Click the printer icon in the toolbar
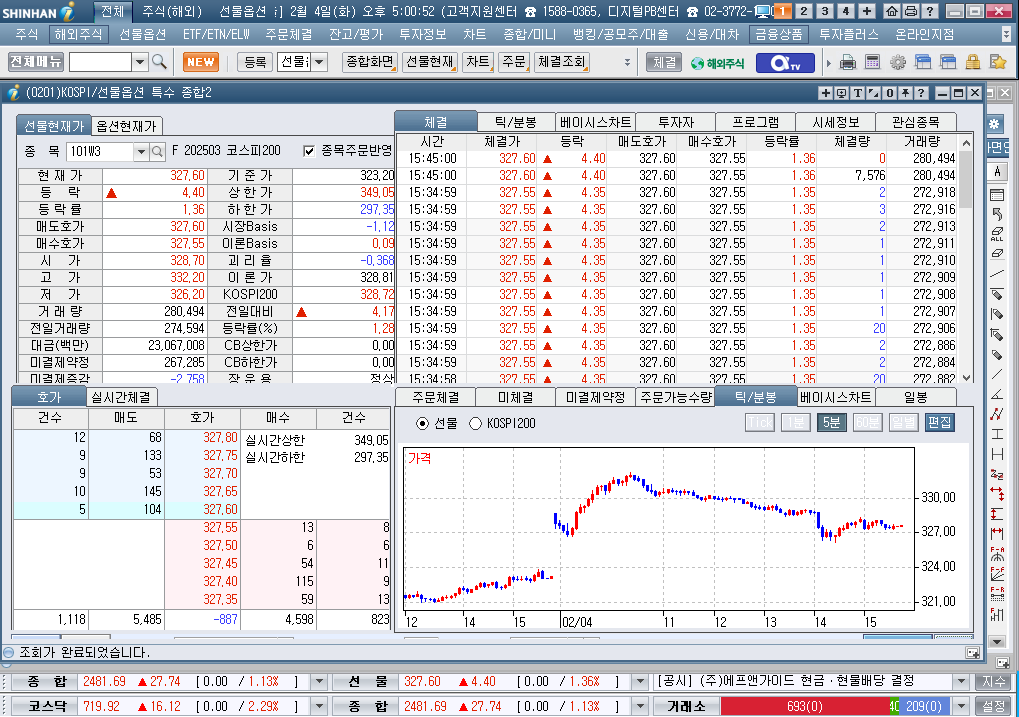 click(847, 62)
